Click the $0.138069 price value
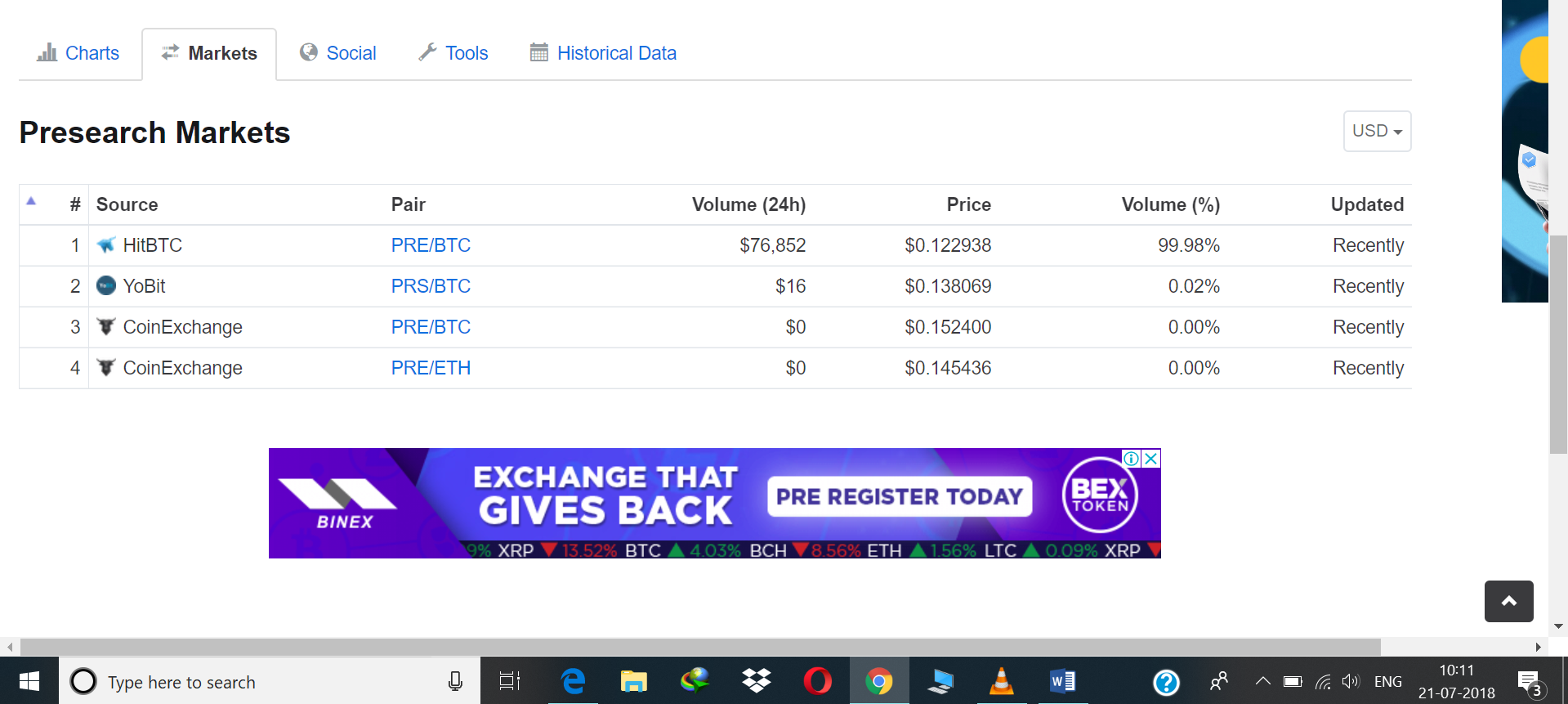This screenshot has height=704, width=1568. coord(948,286)
